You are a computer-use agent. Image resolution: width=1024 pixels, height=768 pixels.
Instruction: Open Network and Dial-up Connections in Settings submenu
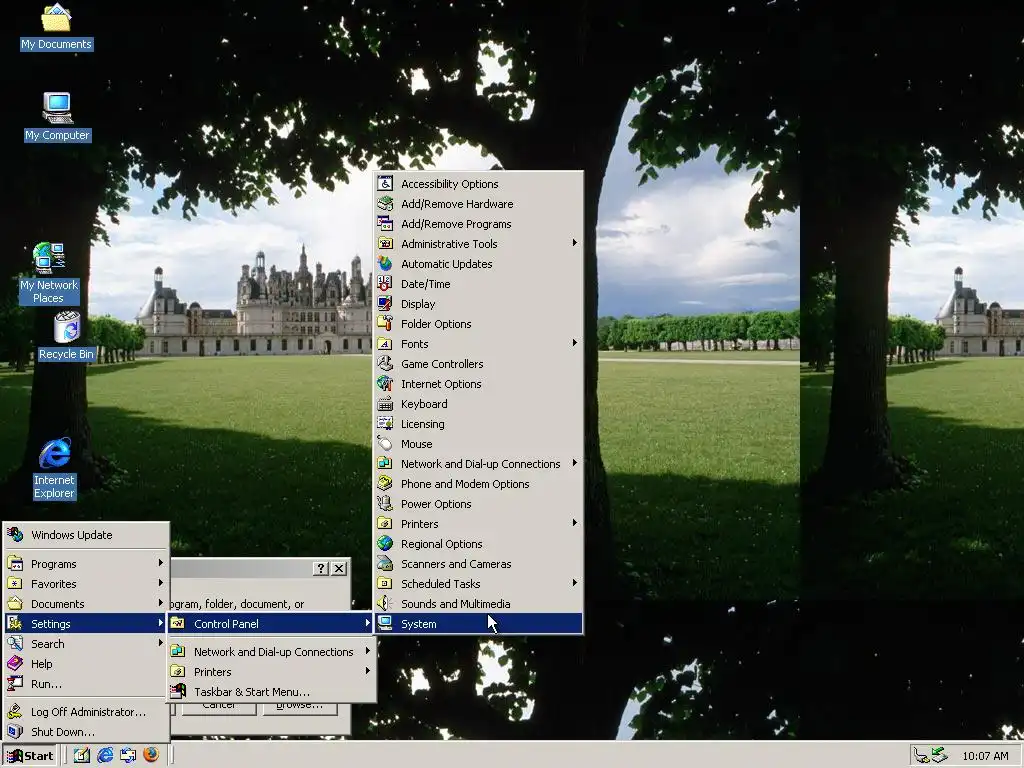coord(271,652)
